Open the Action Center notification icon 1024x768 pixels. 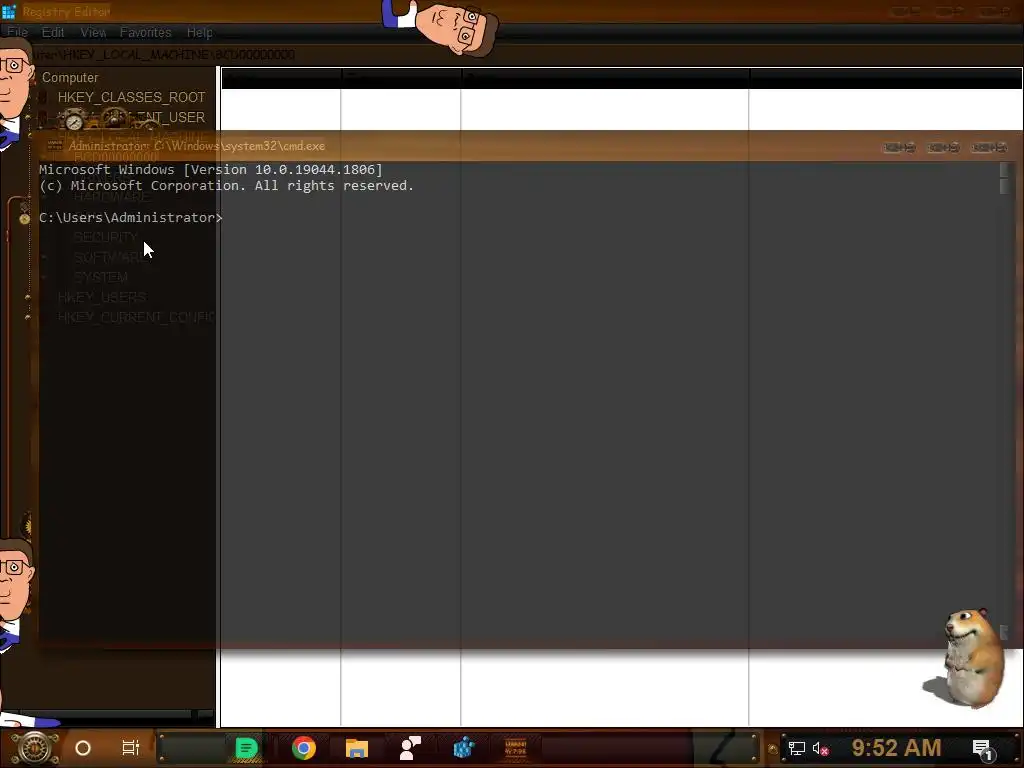tap(983, 749)
